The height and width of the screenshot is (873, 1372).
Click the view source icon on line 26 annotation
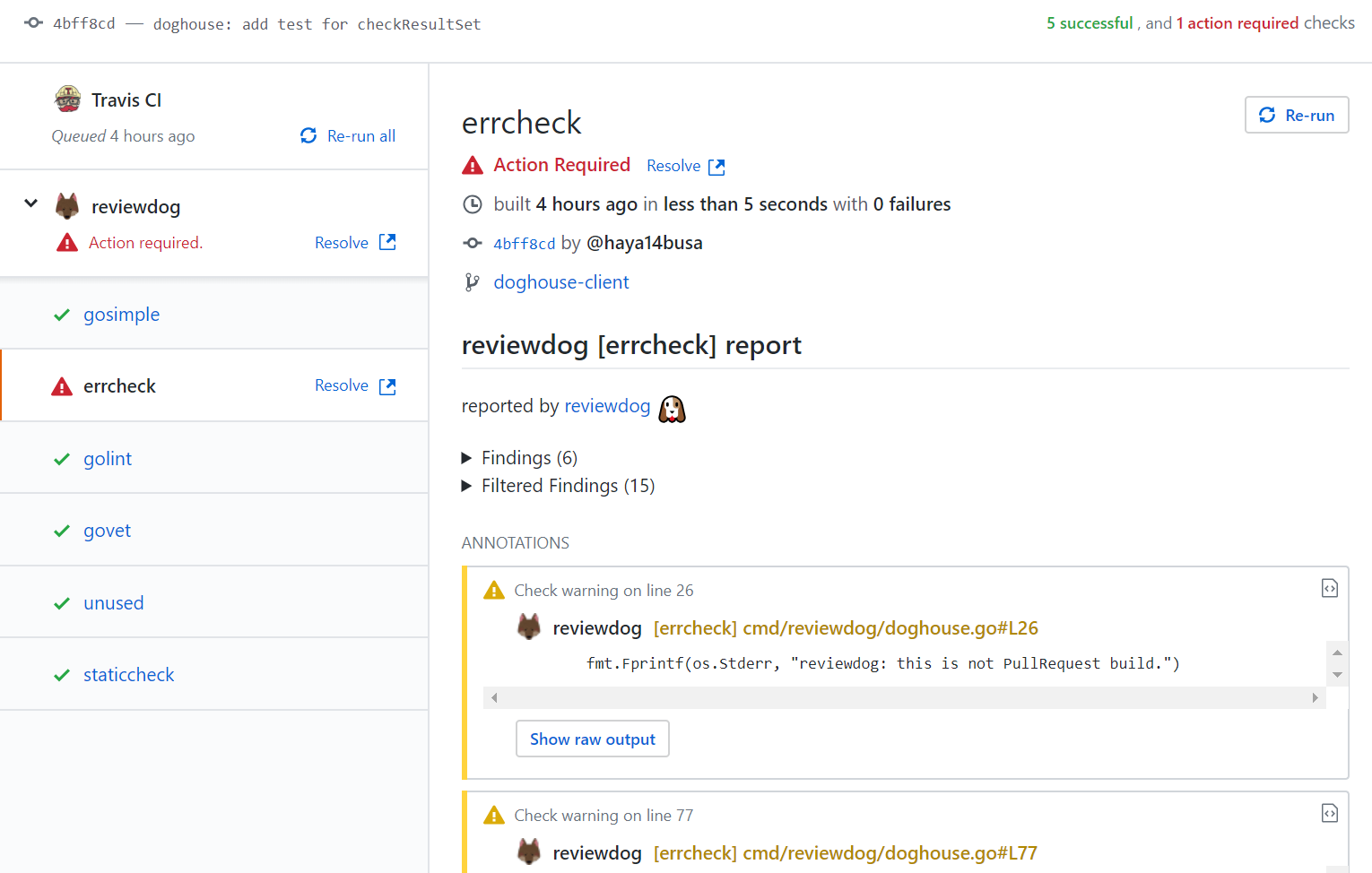coord(1330,588)
